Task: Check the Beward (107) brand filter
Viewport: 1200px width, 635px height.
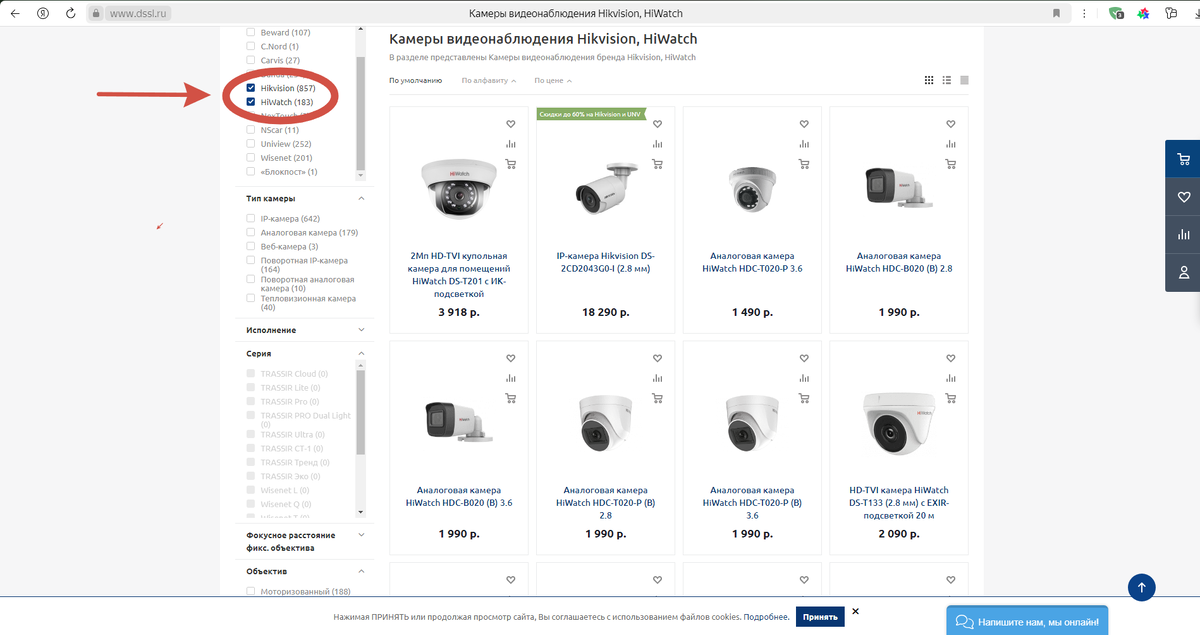Action: click(251, 33)
